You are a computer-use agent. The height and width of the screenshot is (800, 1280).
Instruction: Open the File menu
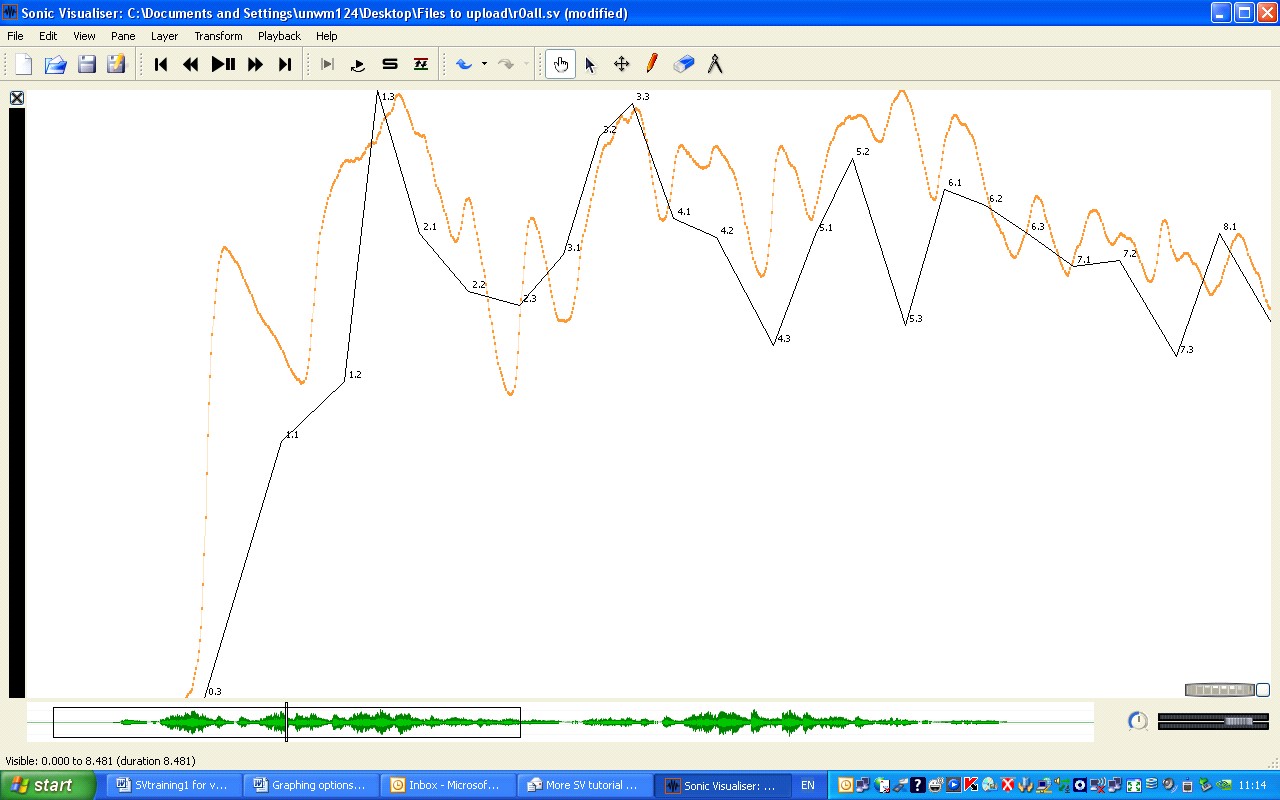coord(15,36)
